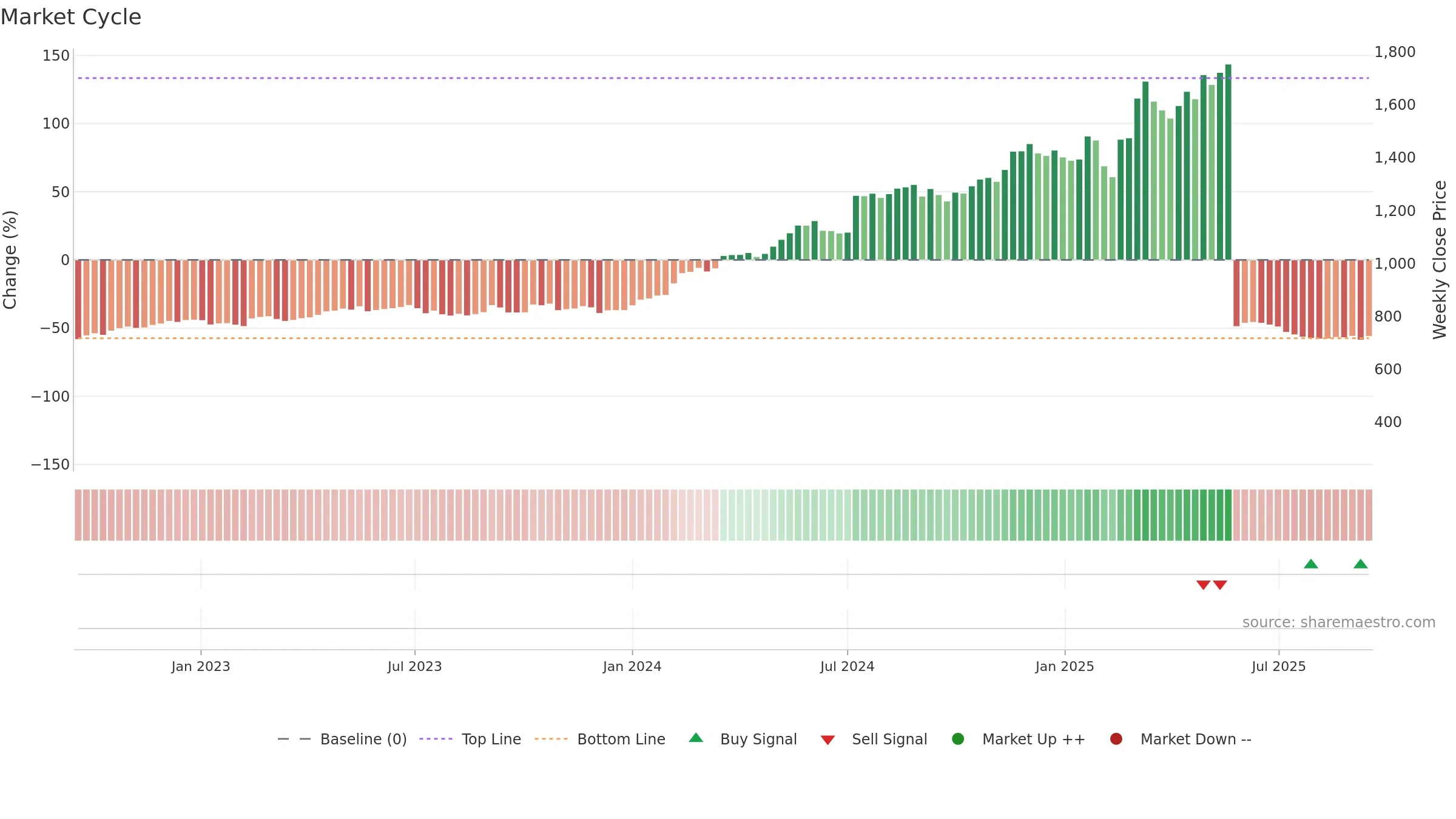Viewport: 1456px width, 819px height.
Task: Click the leftmost red heat strip segment
Action: [78, 515]
